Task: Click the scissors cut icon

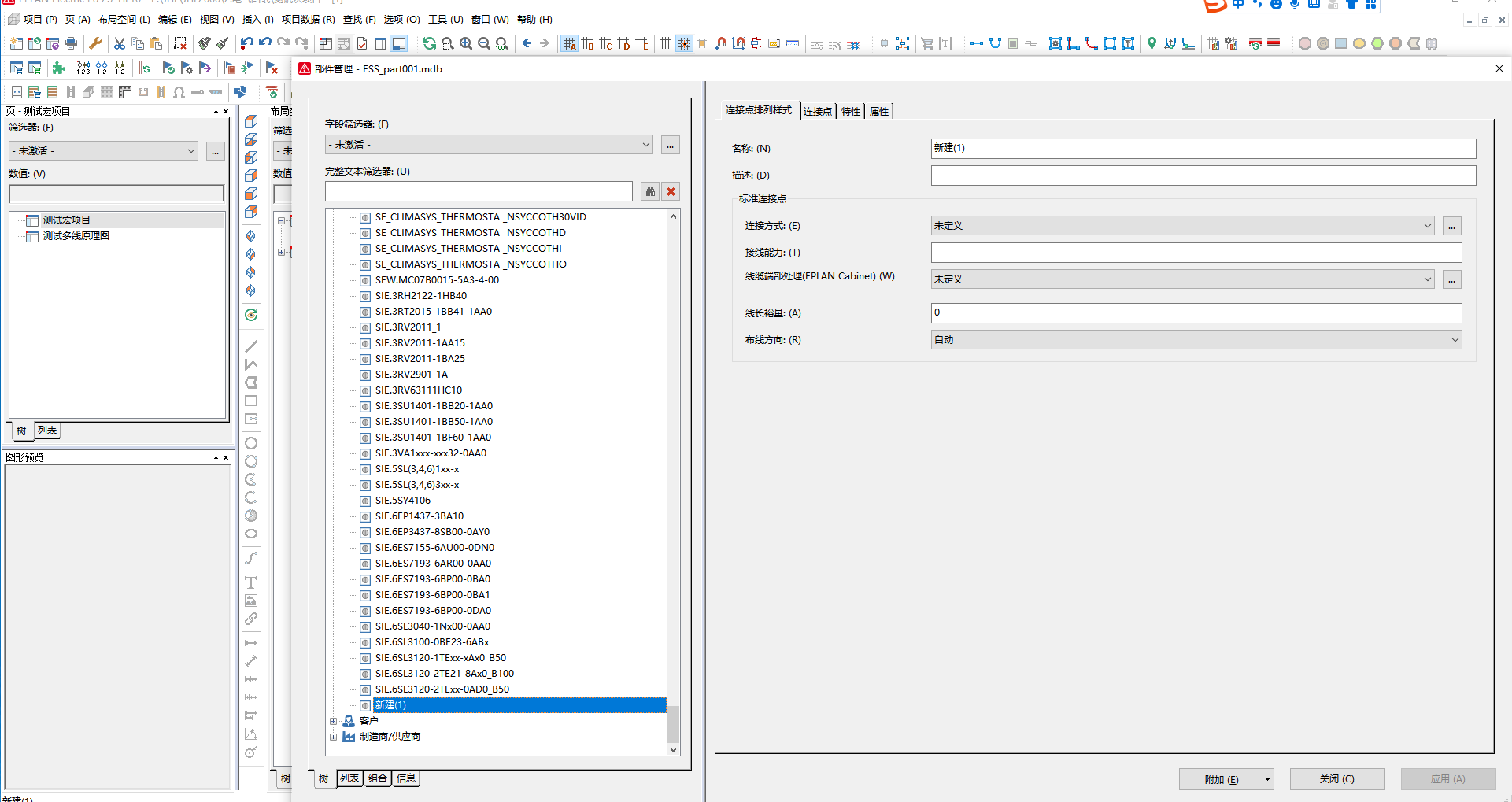Action: (x=120, y=43)
